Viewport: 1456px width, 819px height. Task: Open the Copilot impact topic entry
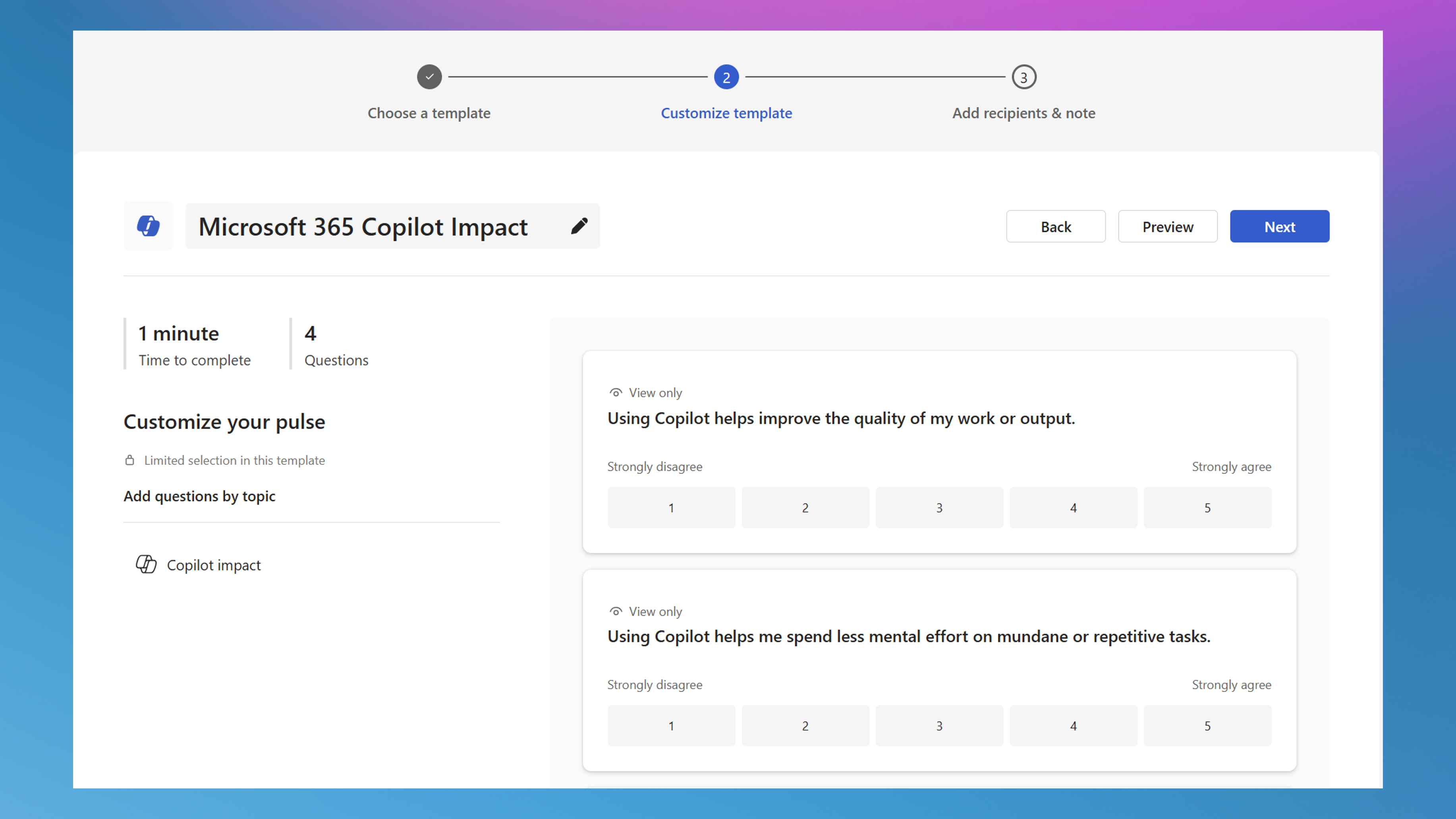tap(213, 564)
